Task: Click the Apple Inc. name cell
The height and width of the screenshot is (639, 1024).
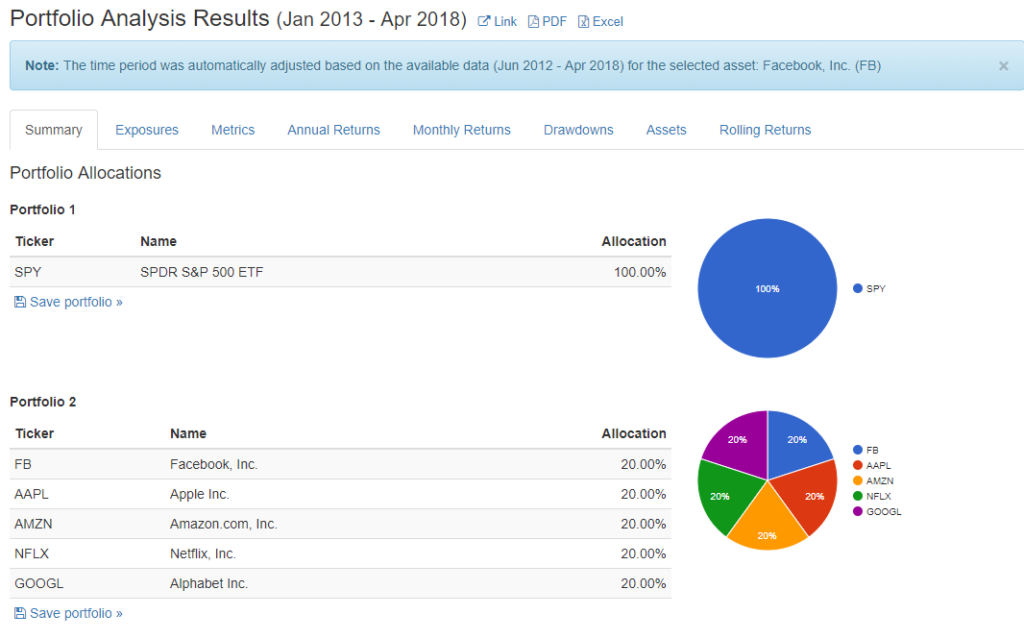Action: pyautogui.click(x=200, y=494)
